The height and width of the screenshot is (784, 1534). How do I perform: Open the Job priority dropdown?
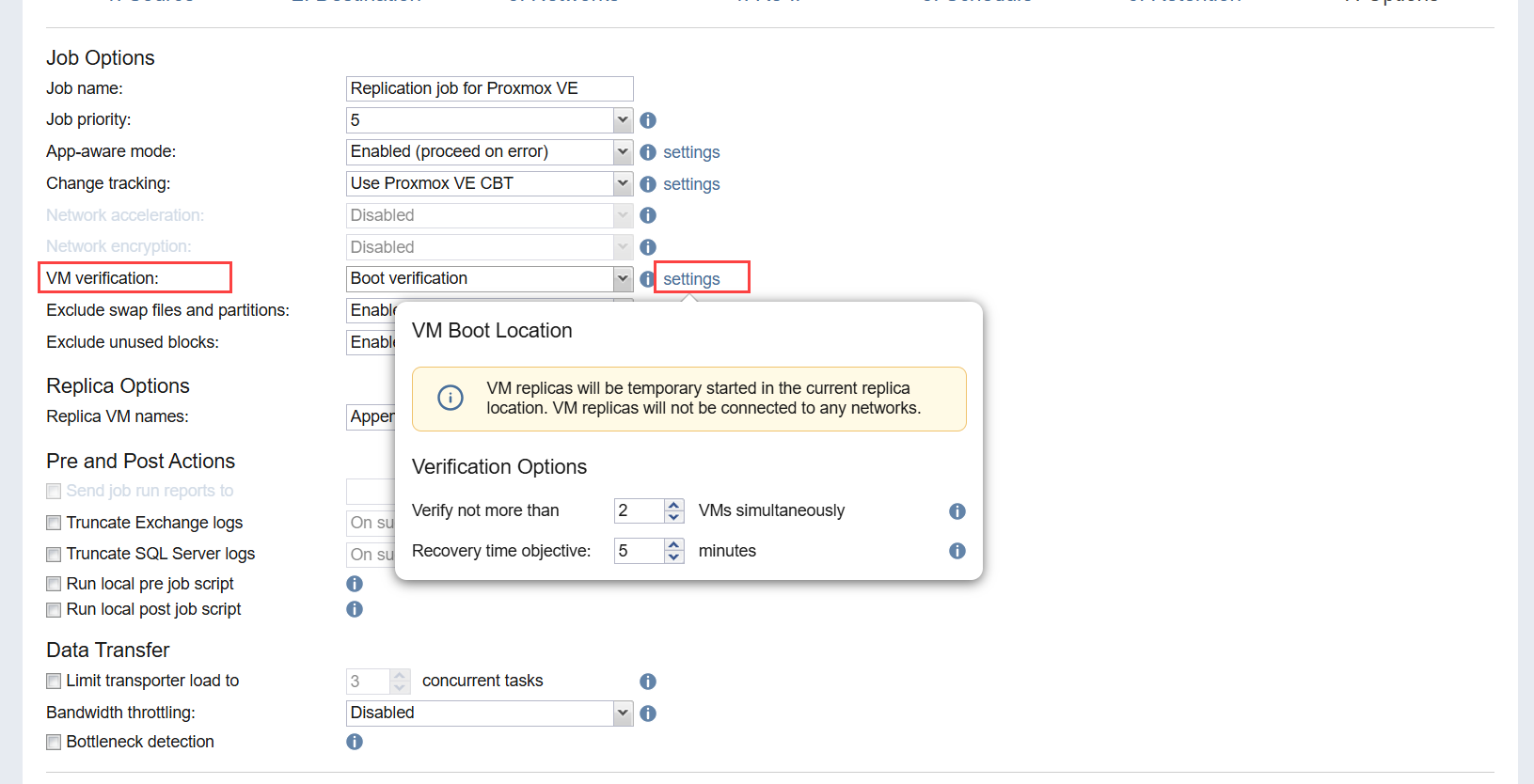pyautogui.click(x=623, y=120)
